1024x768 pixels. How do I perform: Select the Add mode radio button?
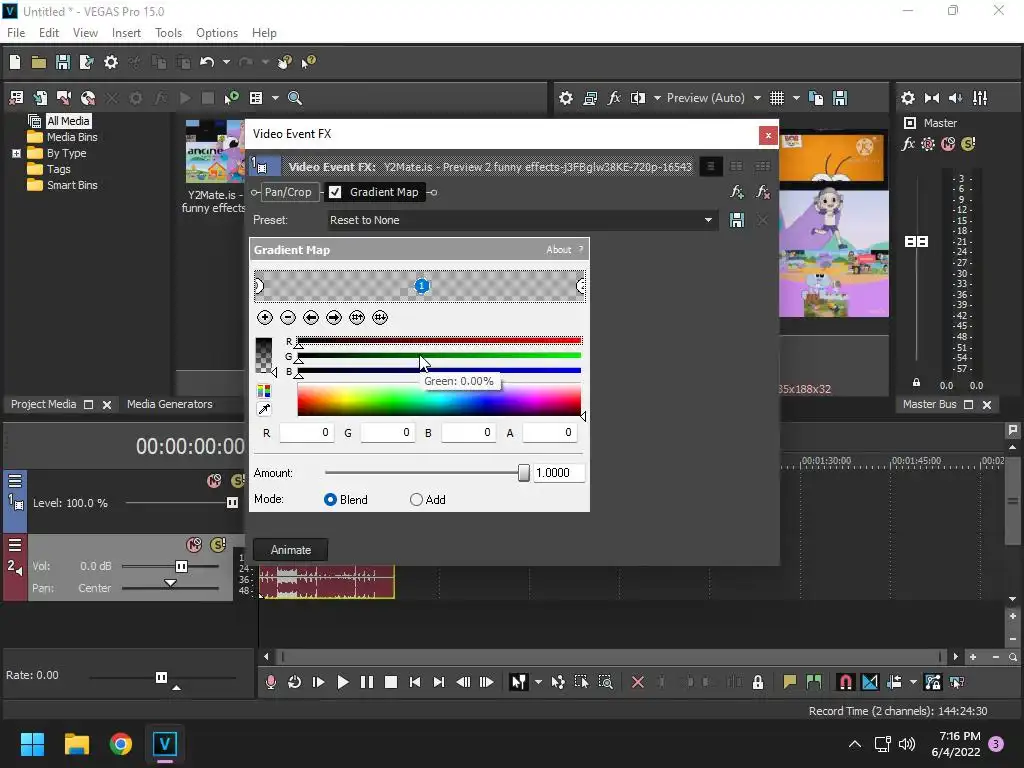(x=416, y=500)
